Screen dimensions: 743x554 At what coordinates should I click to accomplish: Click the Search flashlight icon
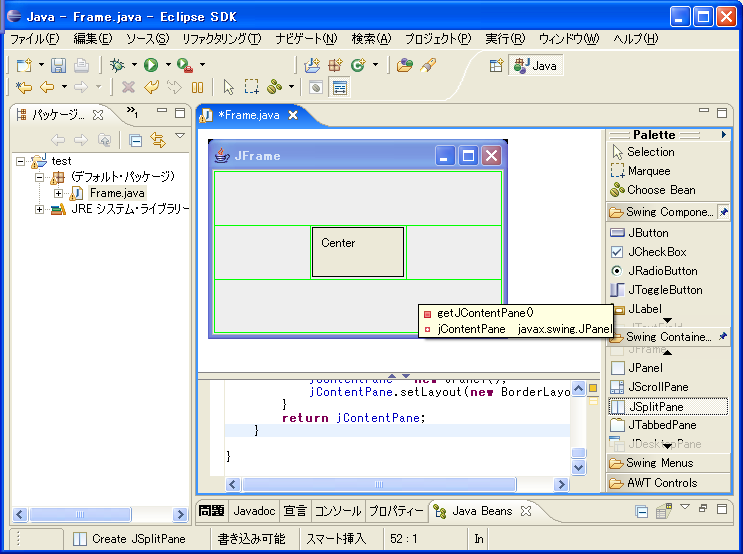428,65
